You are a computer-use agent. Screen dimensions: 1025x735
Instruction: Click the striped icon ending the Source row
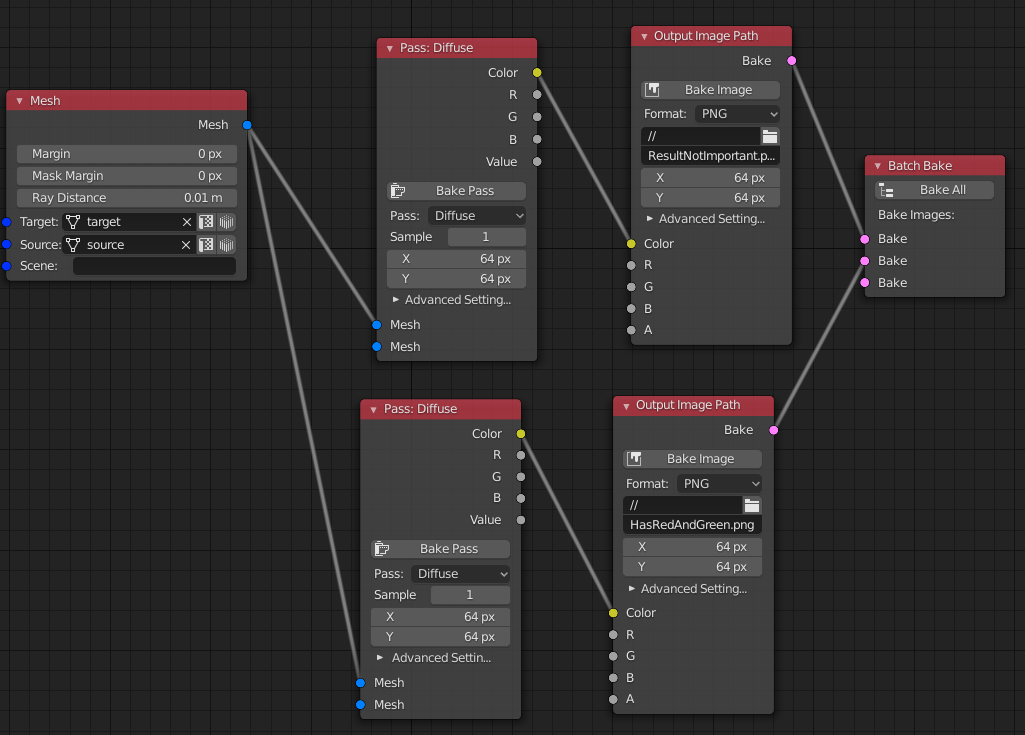(x=226, y=245)
